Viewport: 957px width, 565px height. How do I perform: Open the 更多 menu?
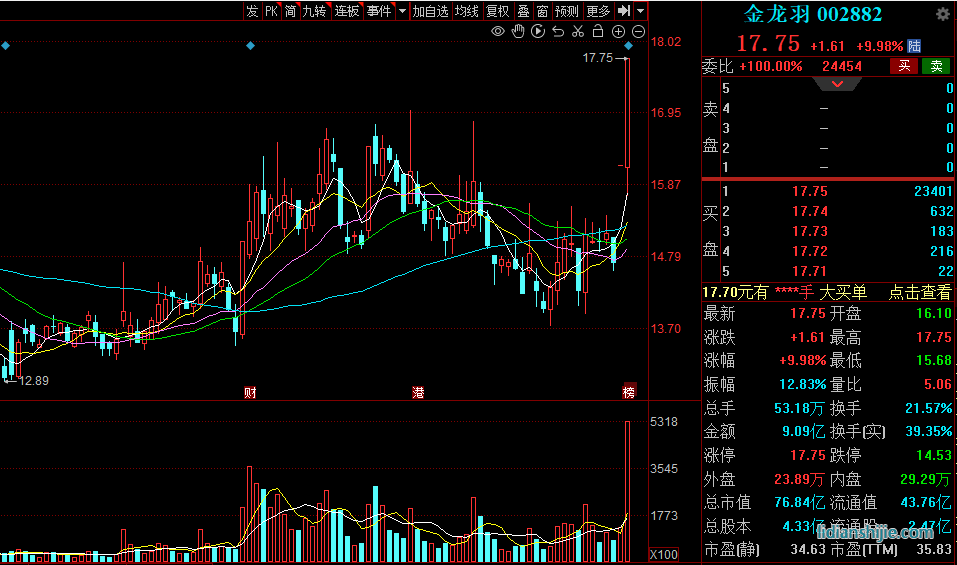tap(598, 11)
